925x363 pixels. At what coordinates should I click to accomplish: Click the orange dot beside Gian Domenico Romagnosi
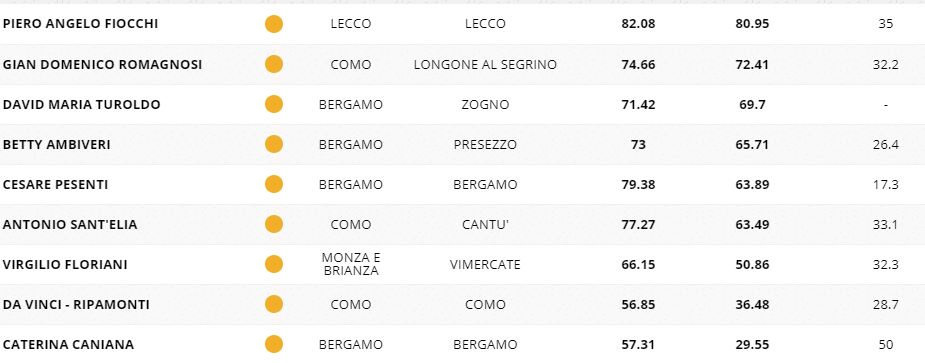274,64
